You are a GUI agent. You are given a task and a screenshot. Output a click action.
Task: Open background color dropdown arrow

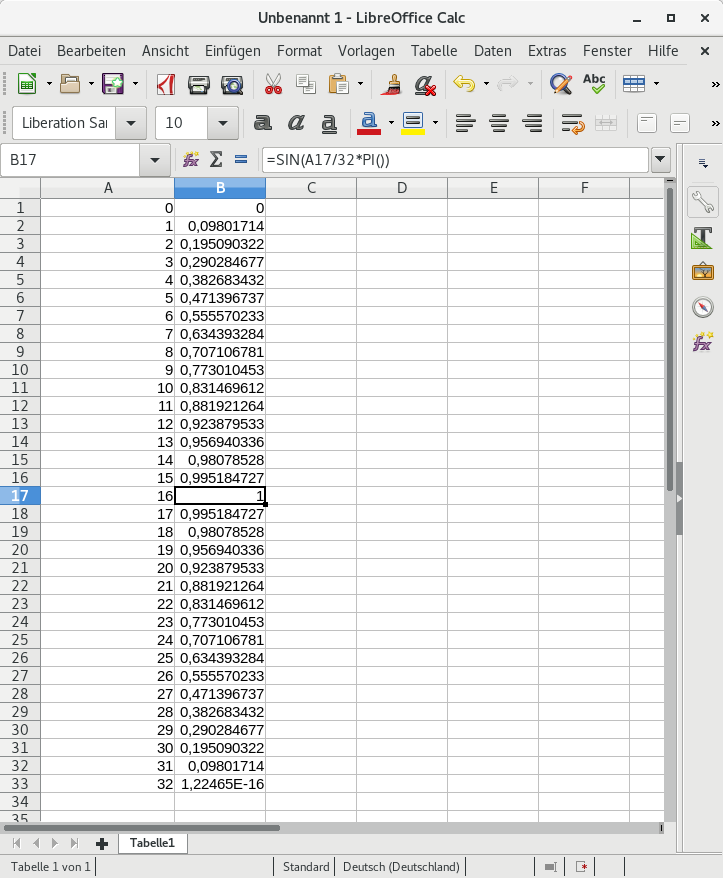click(435, 123)
